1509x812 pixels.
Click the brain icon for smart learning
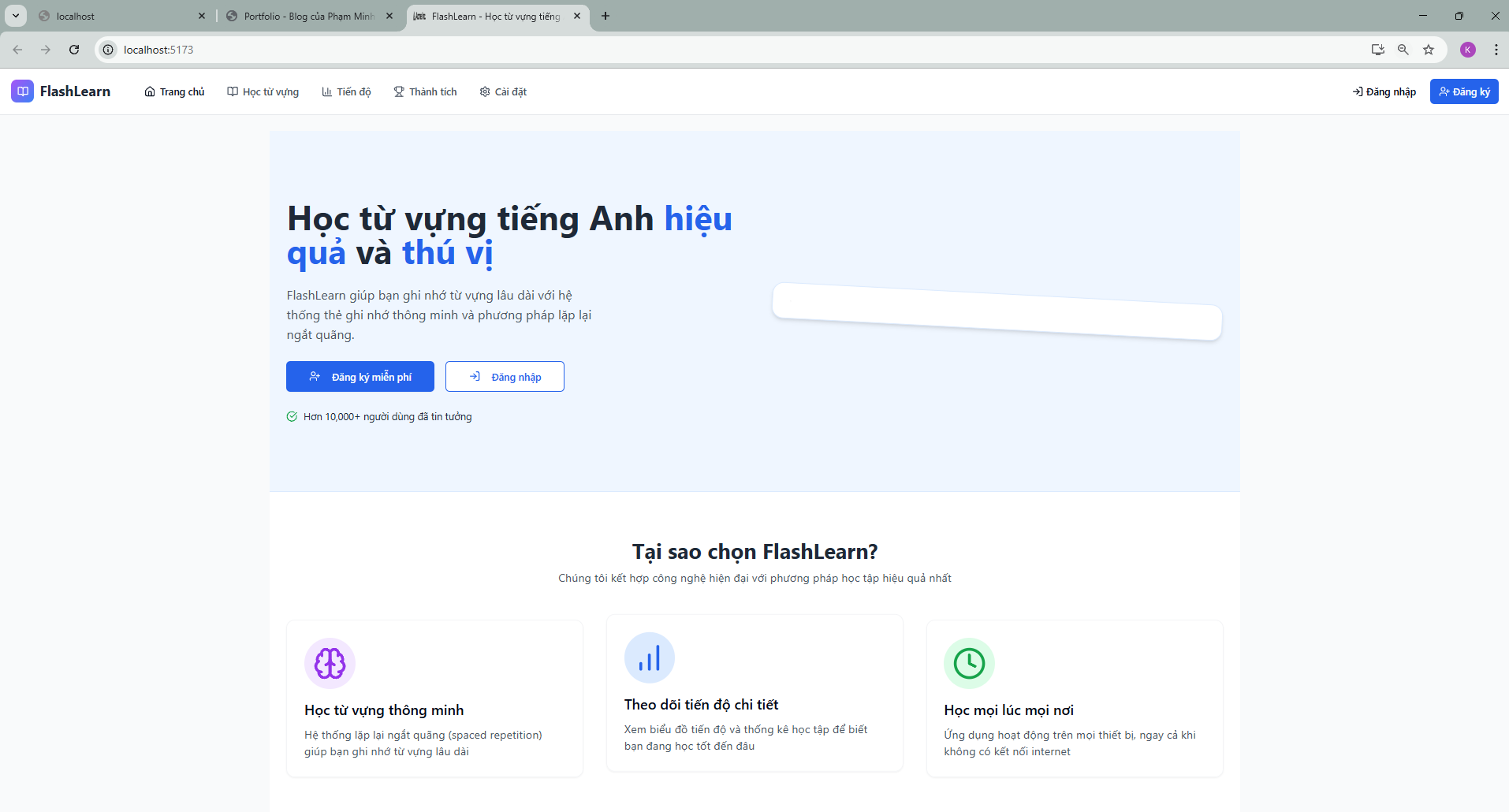pyautogui.click(x=330, y=663)
